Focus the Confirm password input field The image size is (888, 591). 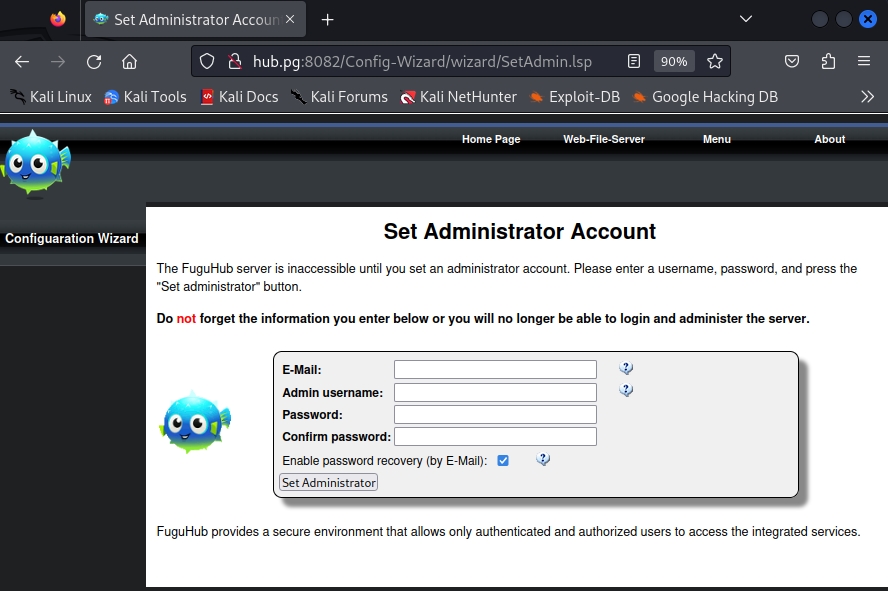496,436
